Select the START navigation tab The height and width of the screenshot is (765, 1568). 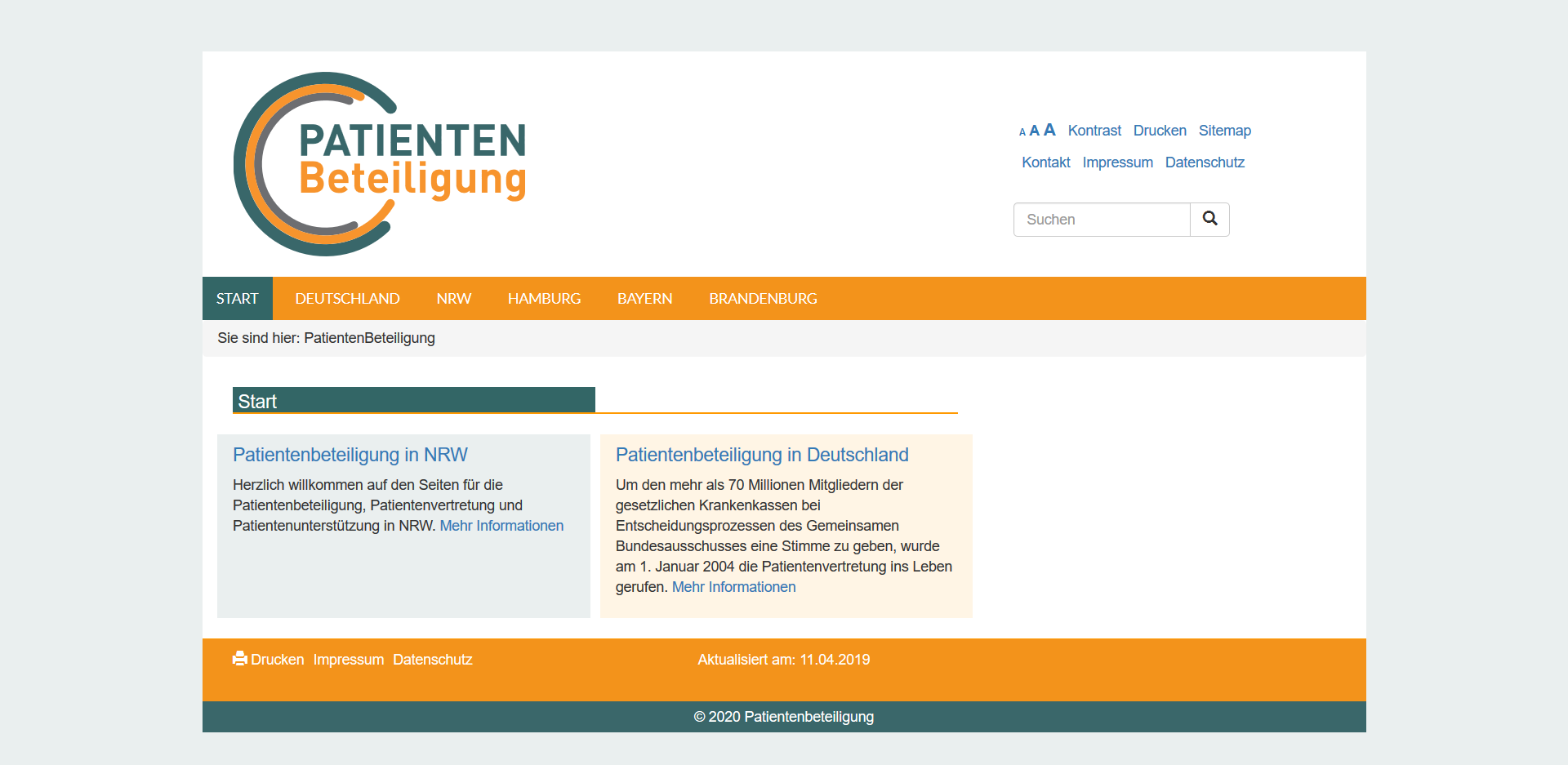(x=238, y=299)
